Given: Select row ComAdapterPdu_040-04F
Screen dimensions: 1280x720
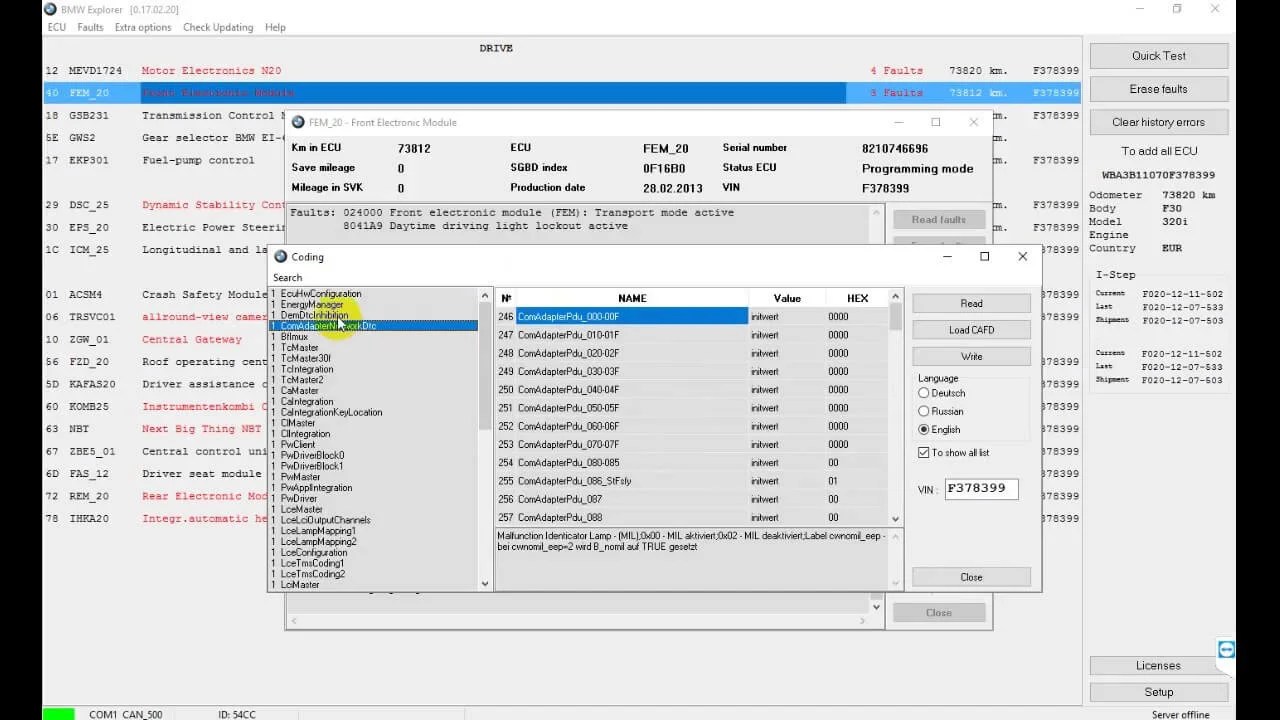Looking at the screenshot, I should coord(692,390).
